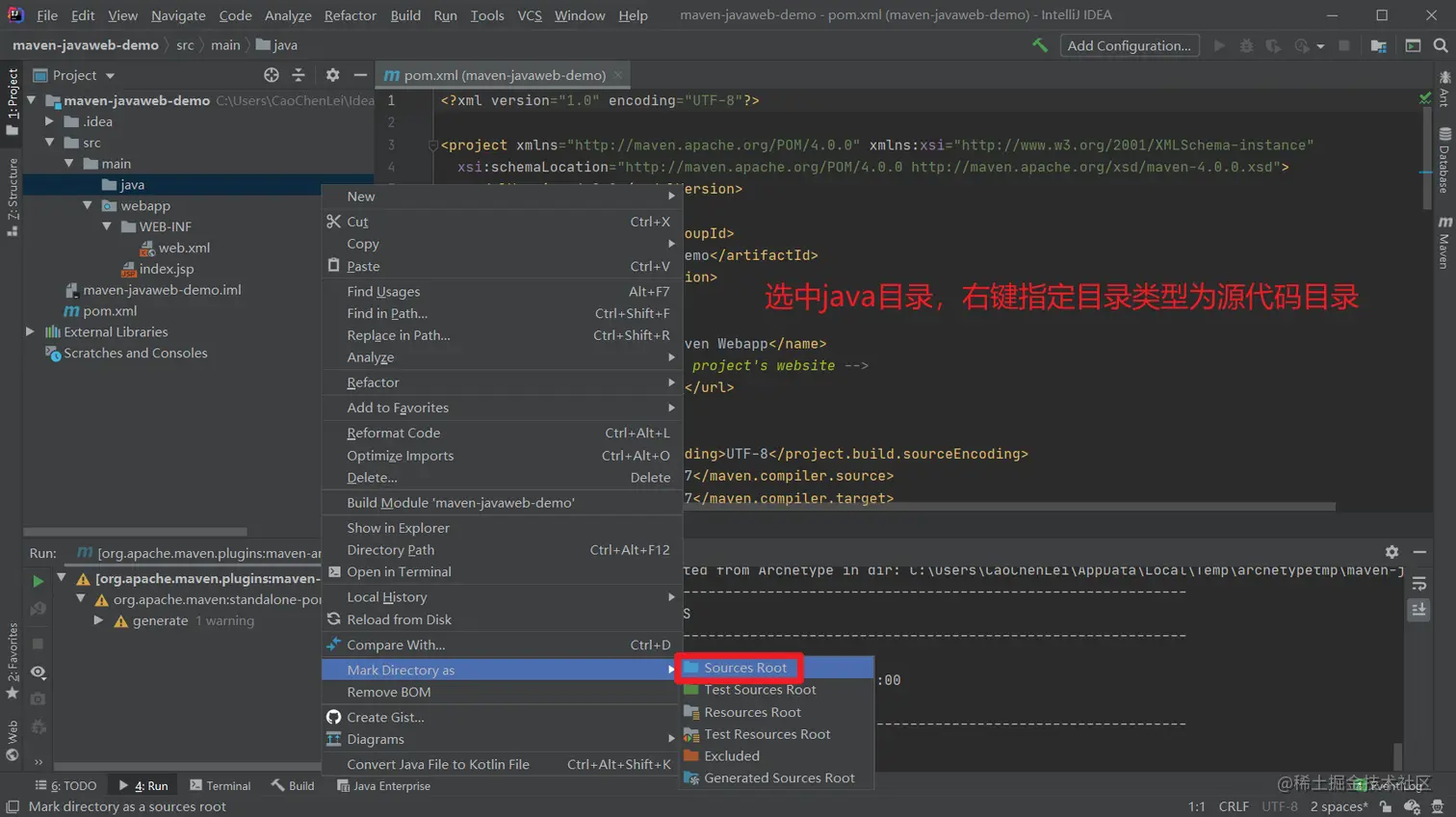1456x817 pixels.
Task: Select Excluded in Mark Directory submenu
Action: (777, 756)
